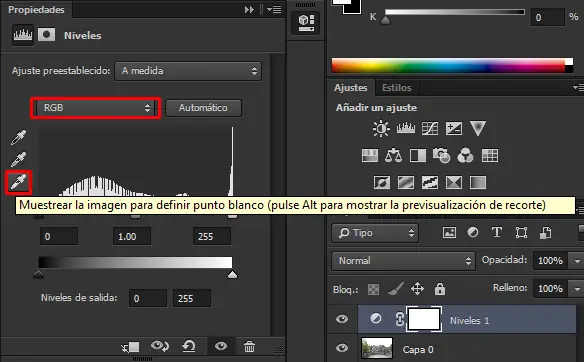Filter layers by adjustment layers
This screenshot has width=584, height=362.
[473, 233]
